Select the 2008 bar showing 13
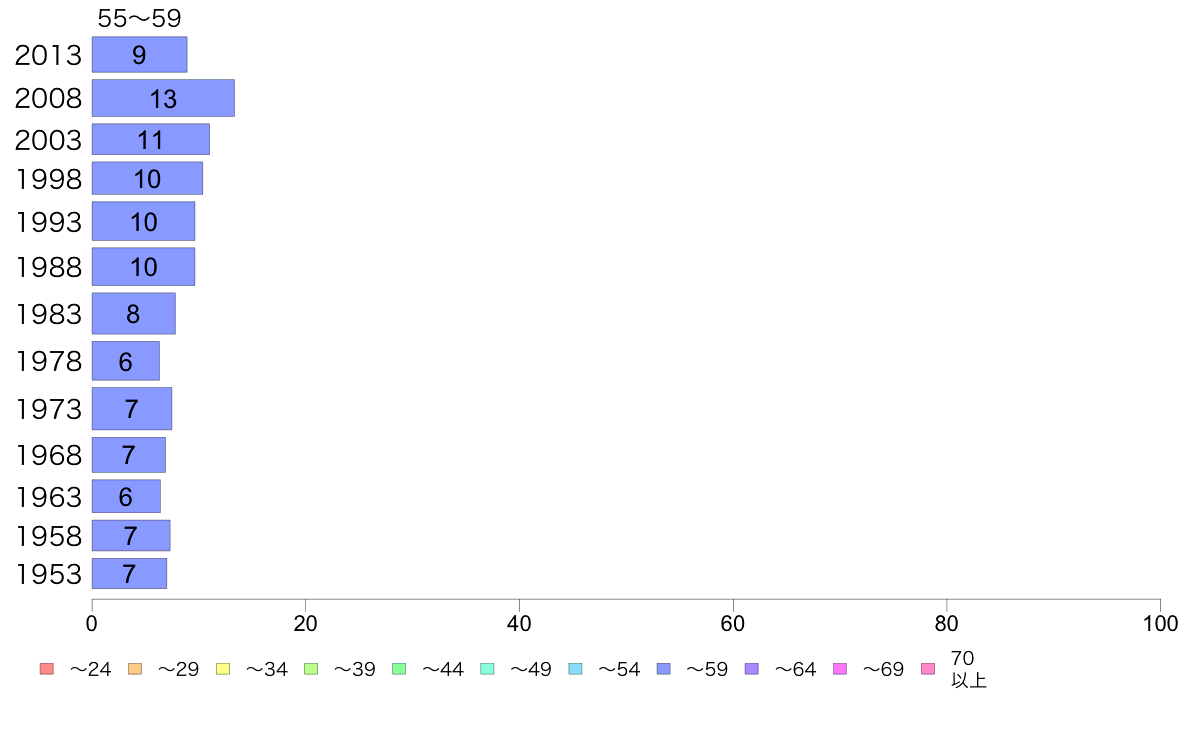Image resolution: width=1188 pixels, height=736 pixels. click(163, 98)
